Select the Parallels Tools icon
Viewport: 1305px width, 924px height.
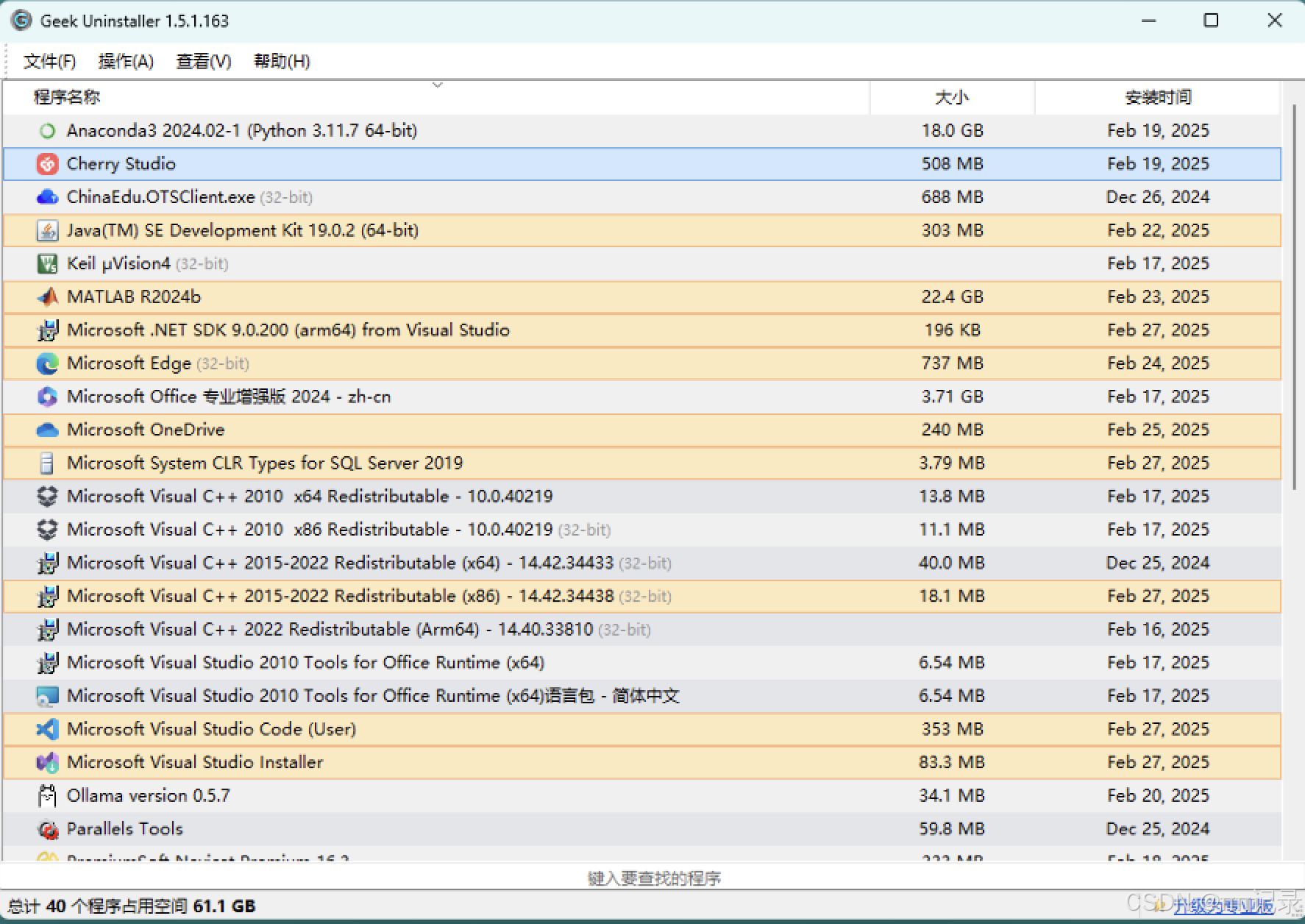tap(47, 829)
